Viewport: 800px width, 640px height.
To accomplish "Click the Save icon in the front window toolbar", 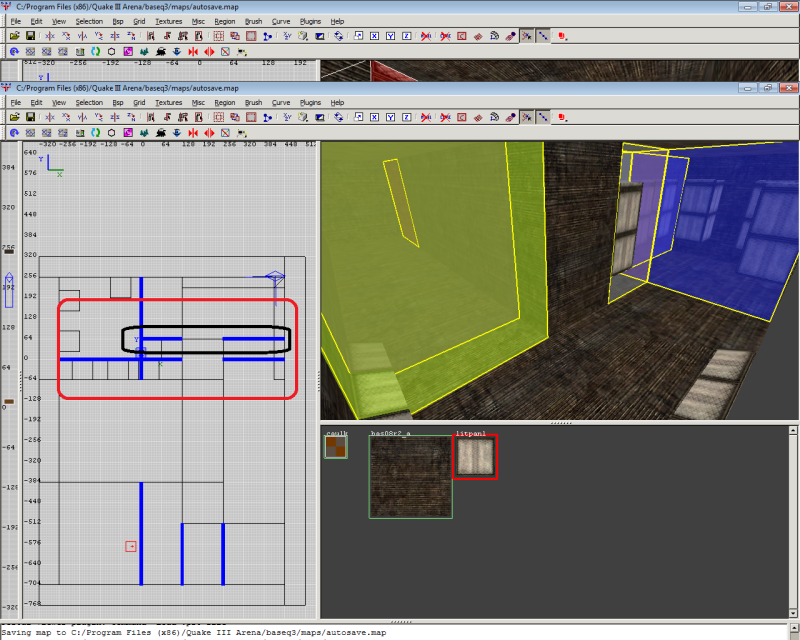I will [x=31, y=117].
